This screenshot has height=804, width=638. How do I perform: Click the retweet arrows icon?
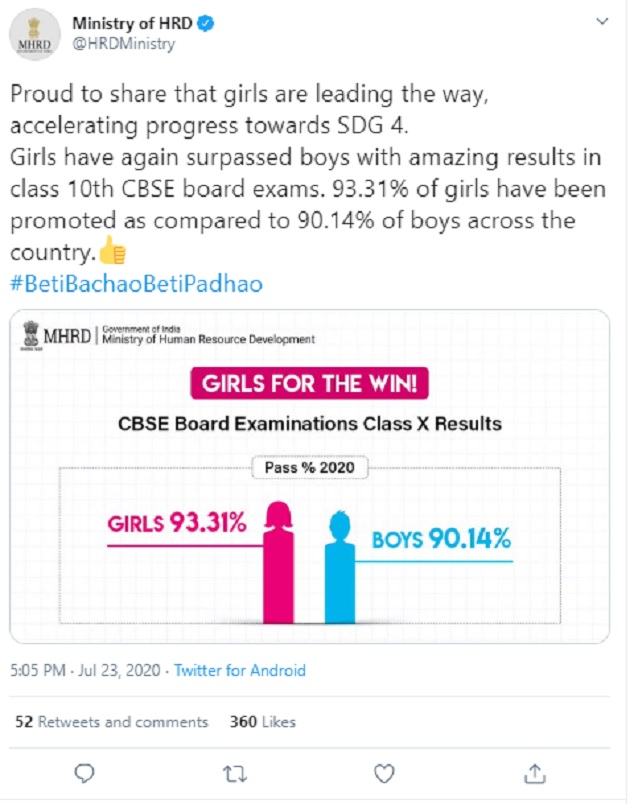tap(234, 772)
